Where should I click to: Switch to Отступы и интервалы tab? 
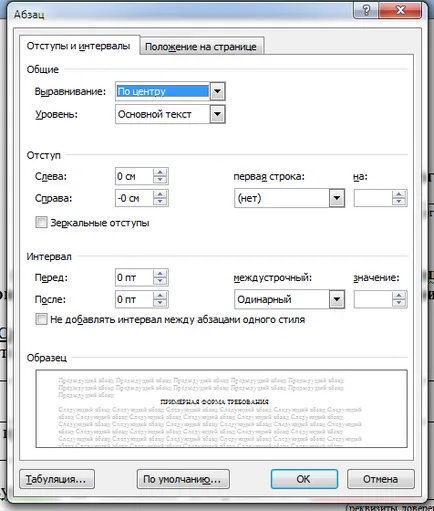78,46
